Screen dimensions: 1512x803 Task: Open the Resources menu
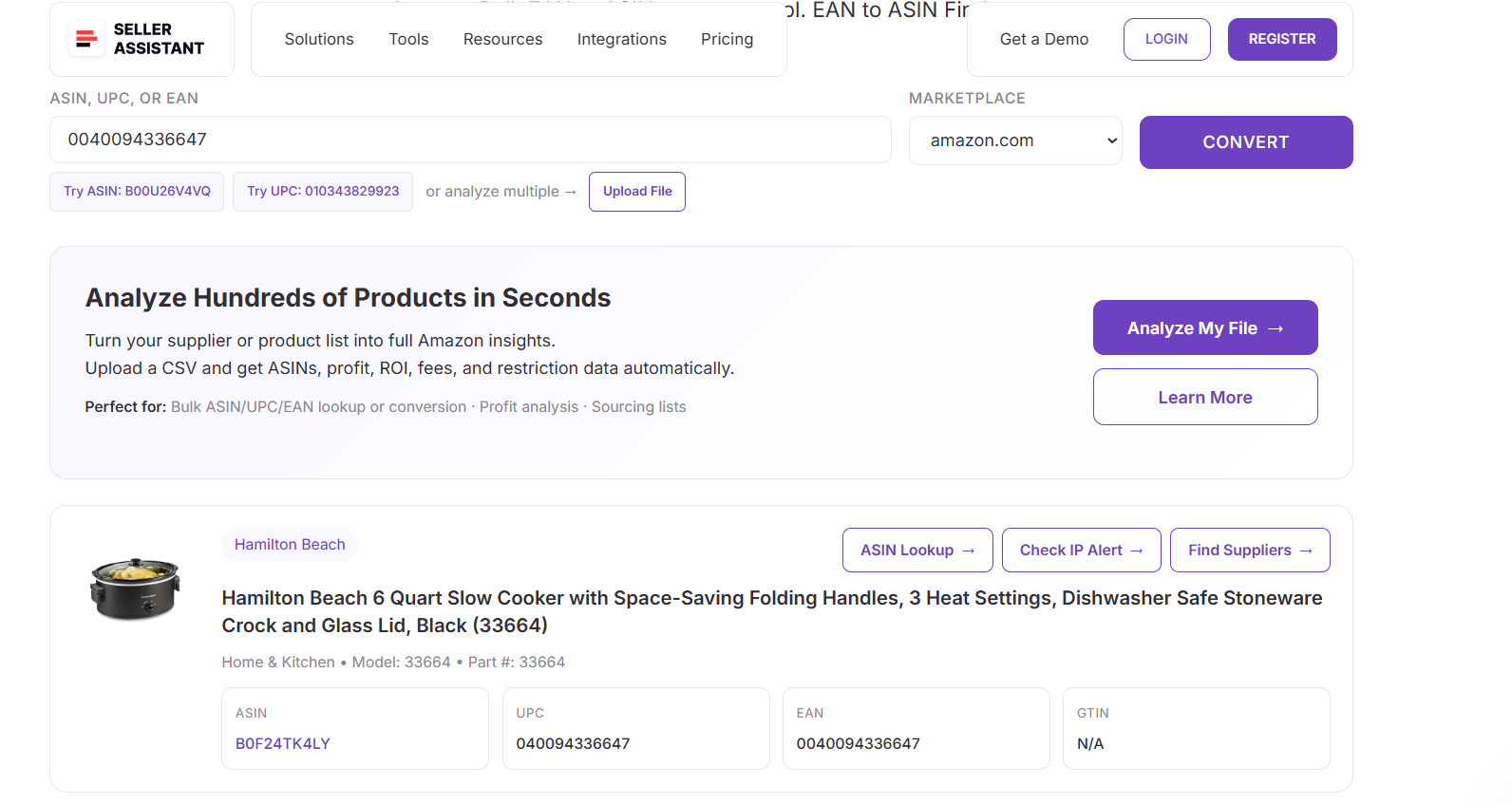tap(502, 39)
